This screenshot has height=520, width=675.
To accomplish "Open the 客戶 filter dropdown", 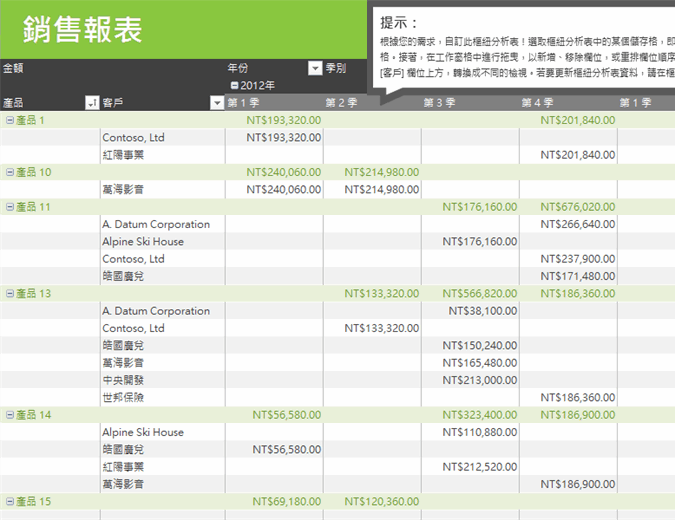I will click(x=217, y=103).
